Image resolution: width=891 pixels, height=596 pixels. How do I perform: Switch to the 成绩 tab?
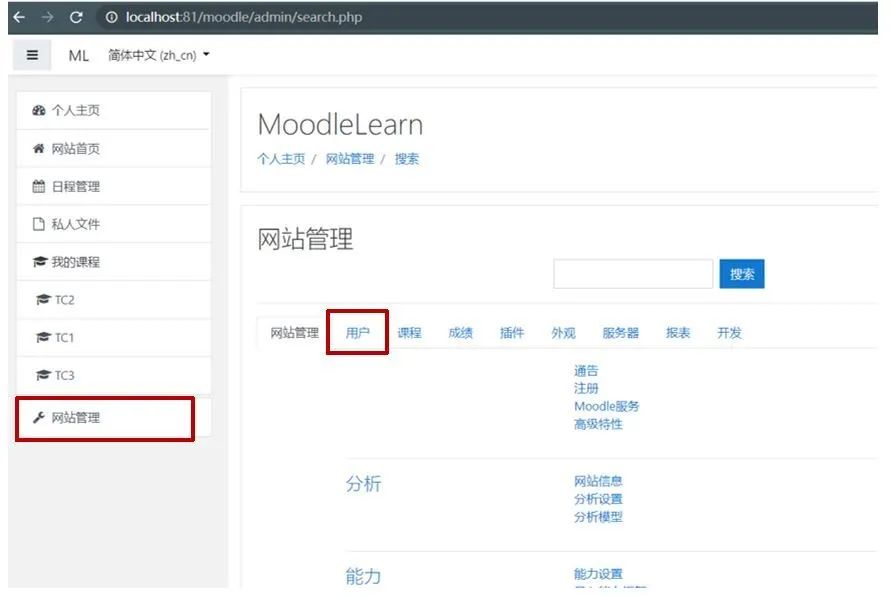click(460, 333)
